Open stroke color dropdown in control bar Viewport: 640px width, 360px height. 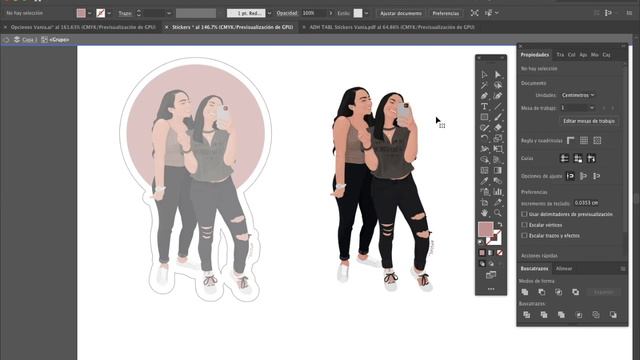click(109, 13)
